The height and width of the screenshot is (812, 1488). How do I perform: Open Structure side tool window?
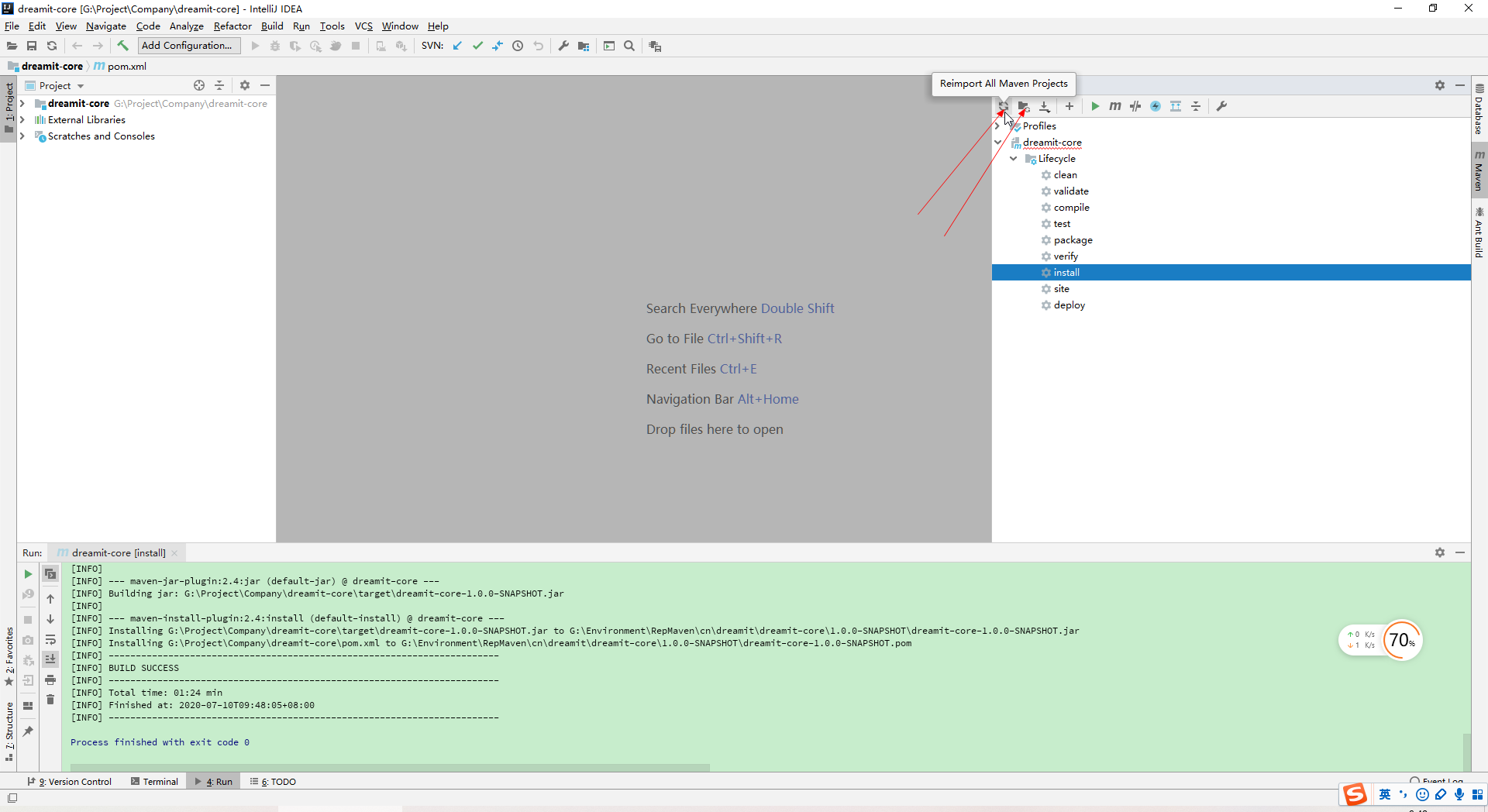[x=9, y=732]
